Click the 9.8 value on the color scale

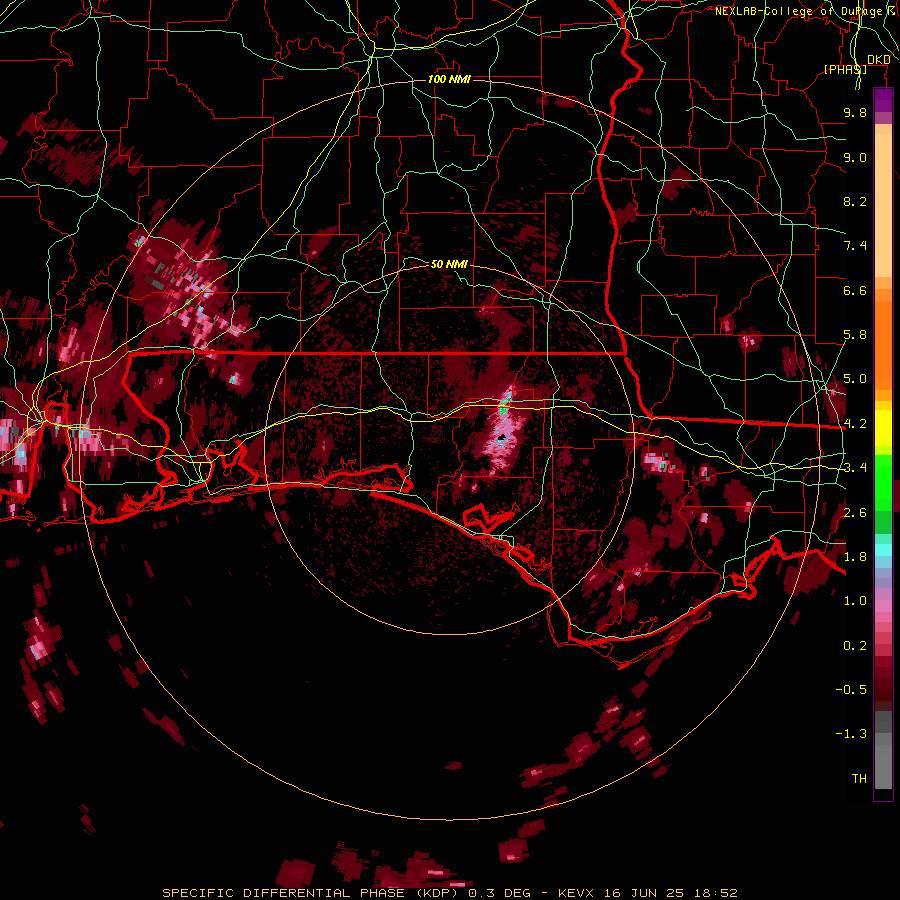point(855,112)
